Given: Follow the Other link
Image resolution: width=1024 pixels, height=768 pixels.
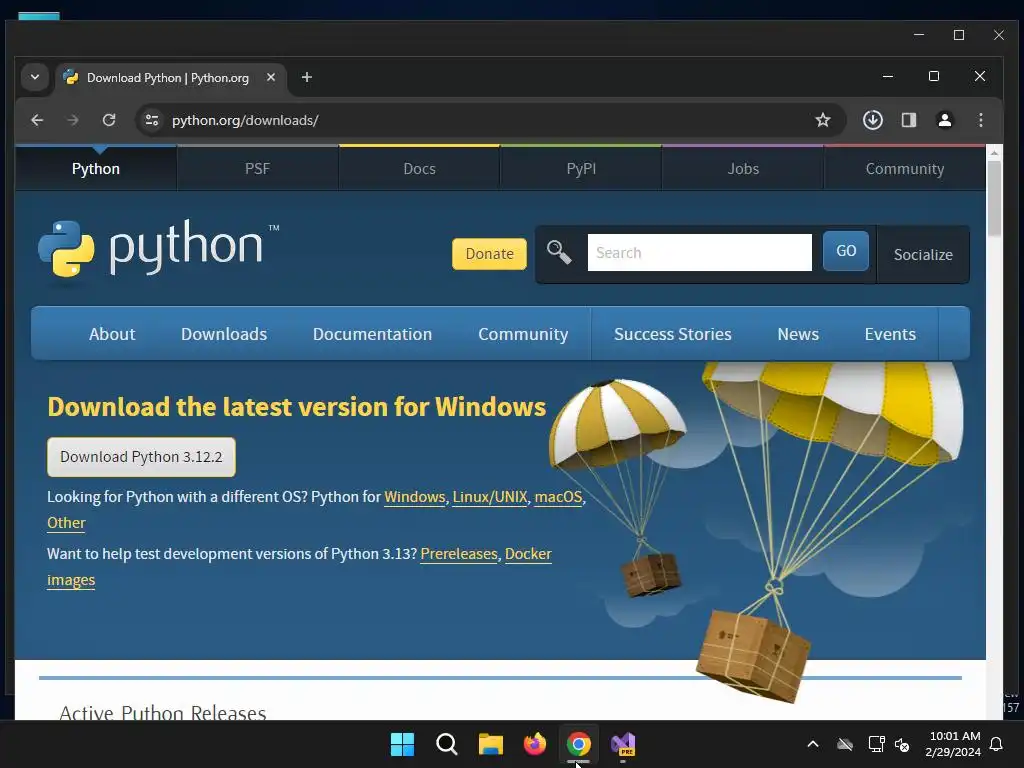Looking at the screenshot, I should pyautogui.click(x=66, y=523).
